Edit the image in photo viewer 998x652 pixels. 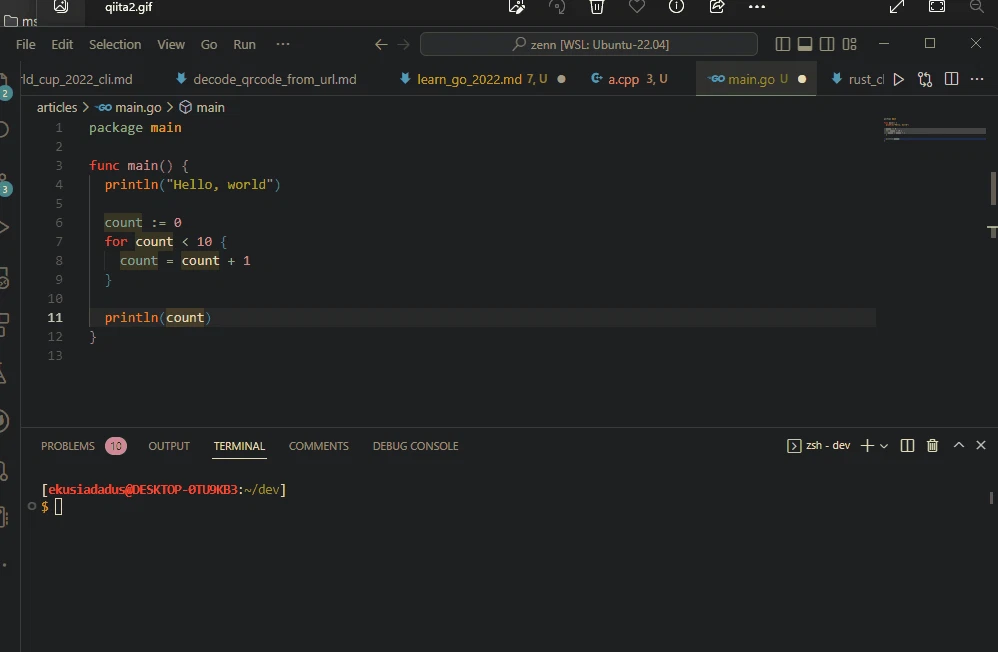tap(517, 7)
